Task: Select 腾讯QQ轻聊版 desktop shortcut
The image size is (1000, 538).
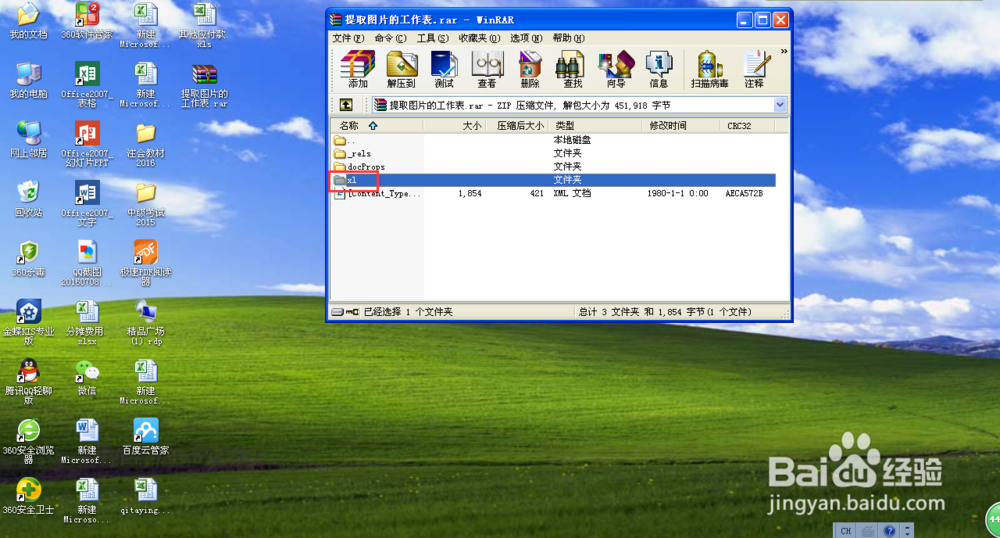Action: click(x=28, y=382)
